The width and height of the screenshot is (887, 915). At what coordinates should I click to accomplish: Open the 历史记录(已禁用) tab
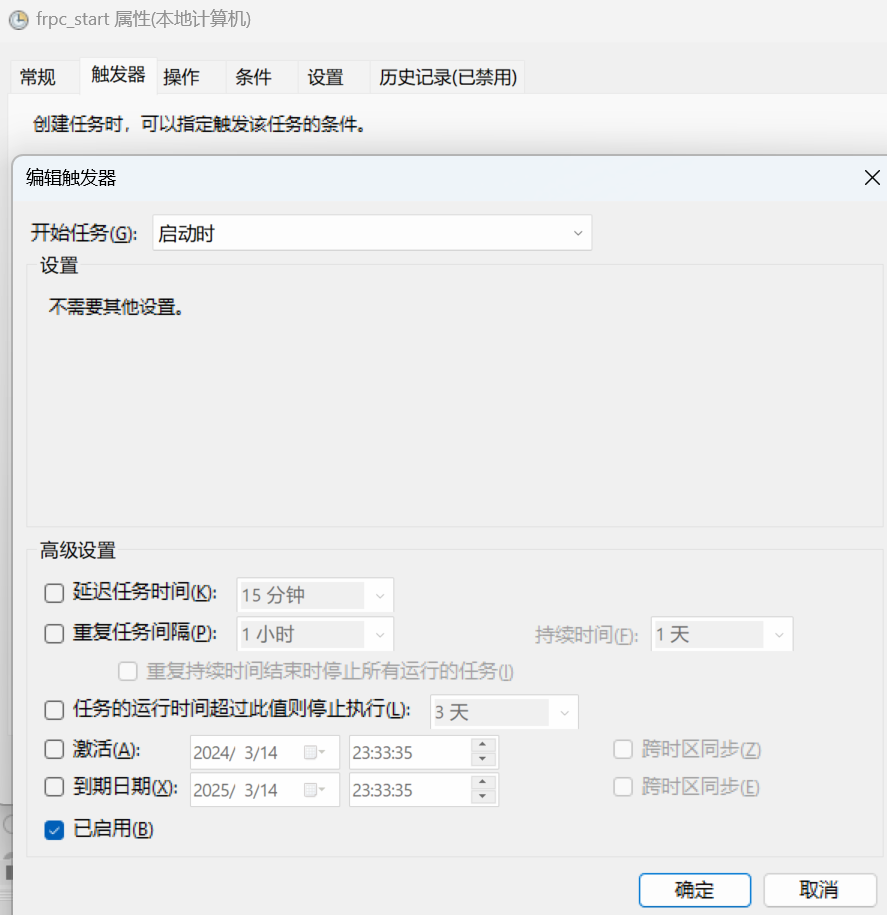(x=448, y=77)
